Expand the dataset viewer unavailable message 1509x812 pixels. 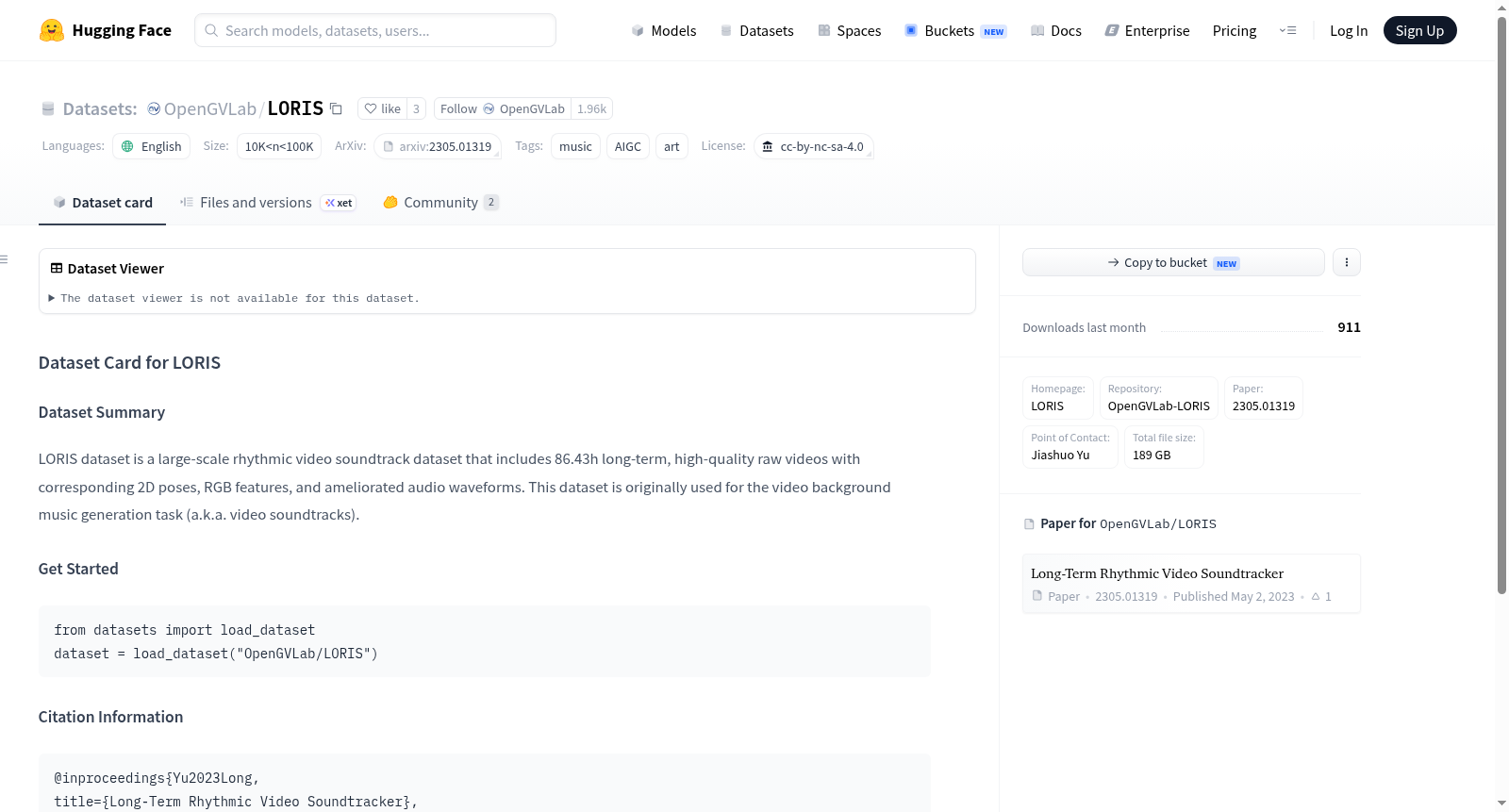(x=235, y=298)
